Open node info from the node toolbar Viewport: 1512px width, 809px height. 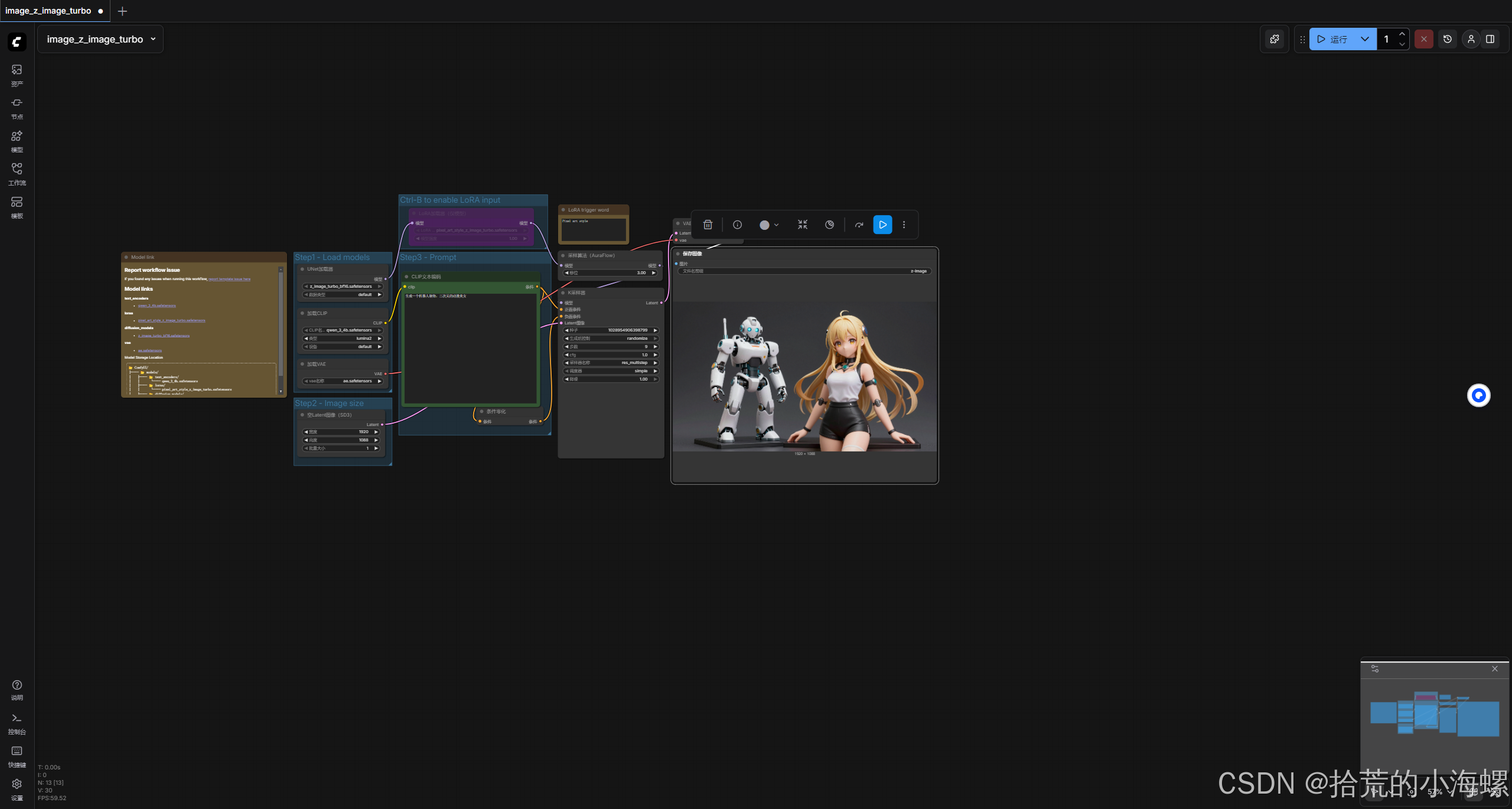pyautogui.click(x=737, y=225)
